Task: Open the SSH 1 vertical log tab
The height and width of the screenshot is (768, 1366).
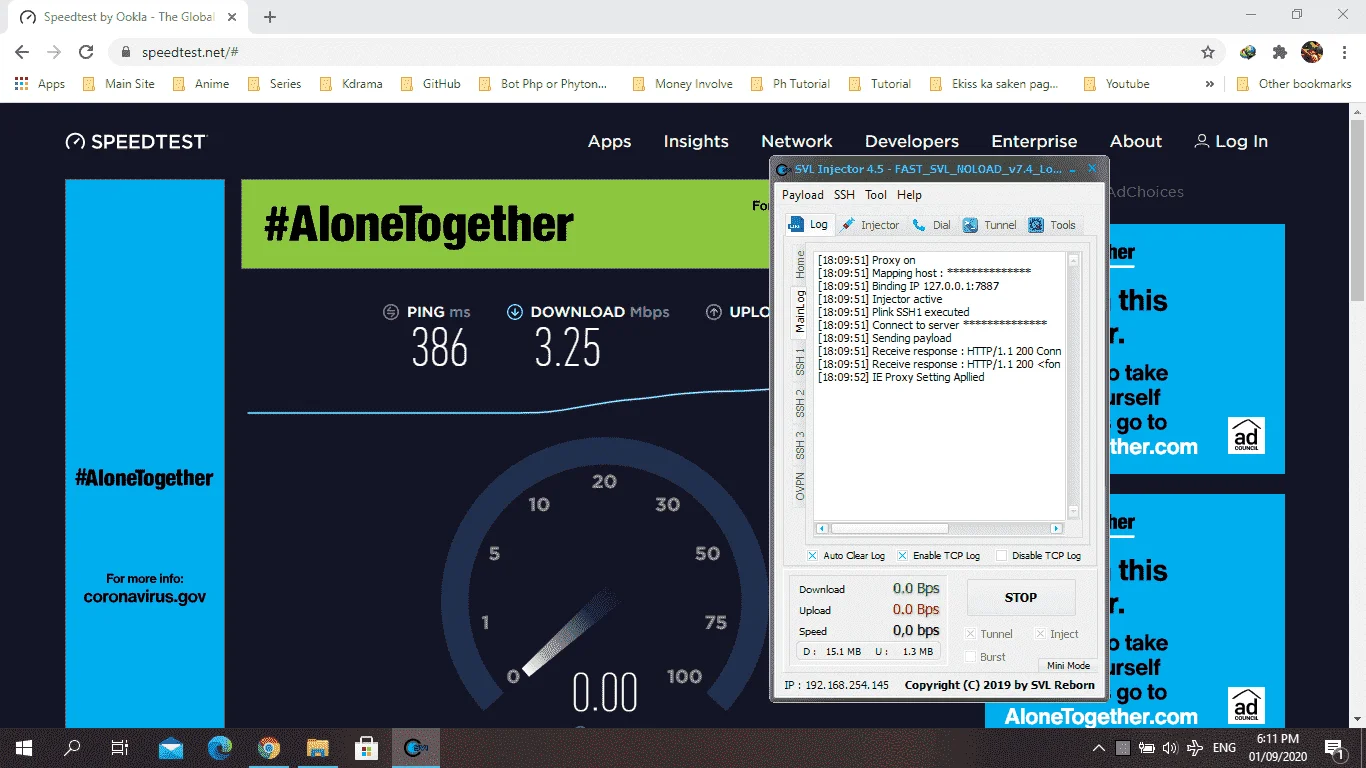Action: [x=800, y=361]
